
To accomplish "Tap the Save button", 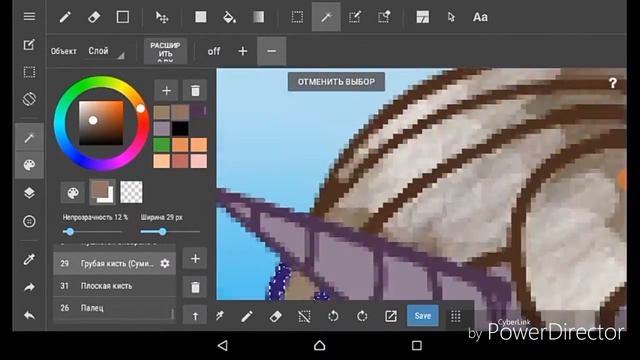I will 423,316.
